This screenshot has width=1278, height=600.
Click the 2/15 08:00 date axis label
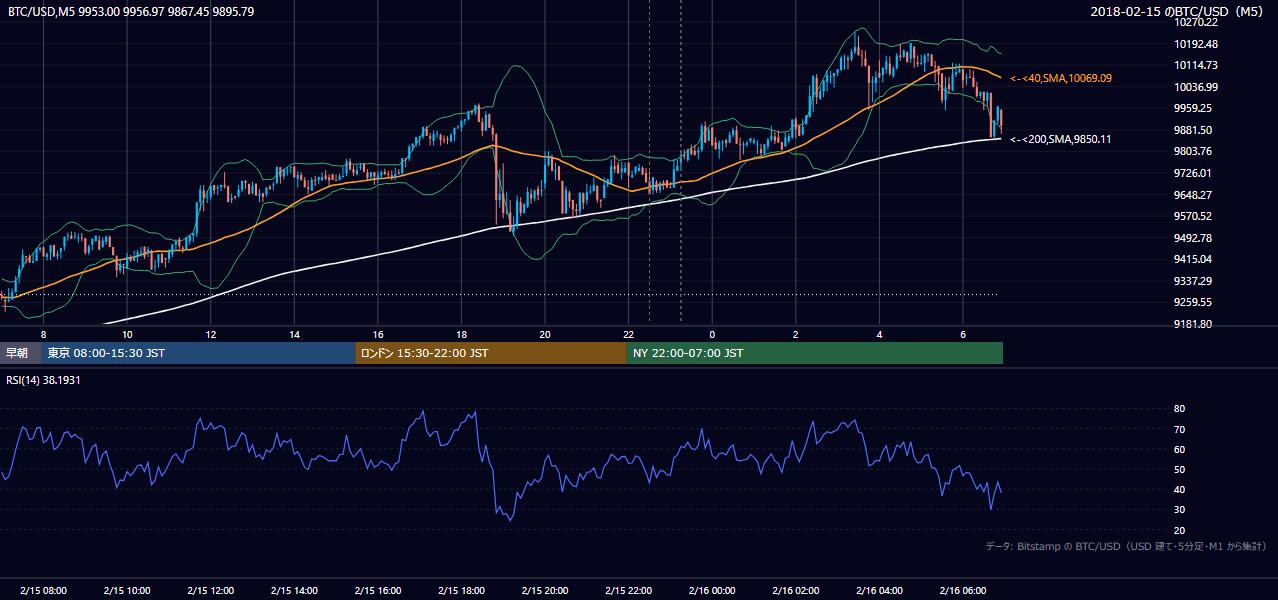[x=43, y=591]
